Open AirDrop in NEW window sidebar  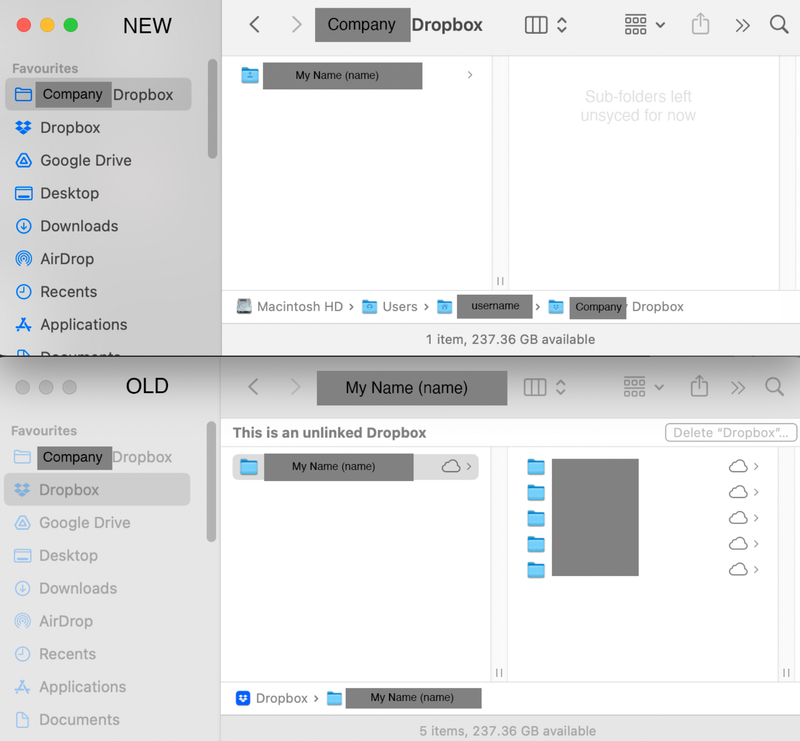coord(67,259)
